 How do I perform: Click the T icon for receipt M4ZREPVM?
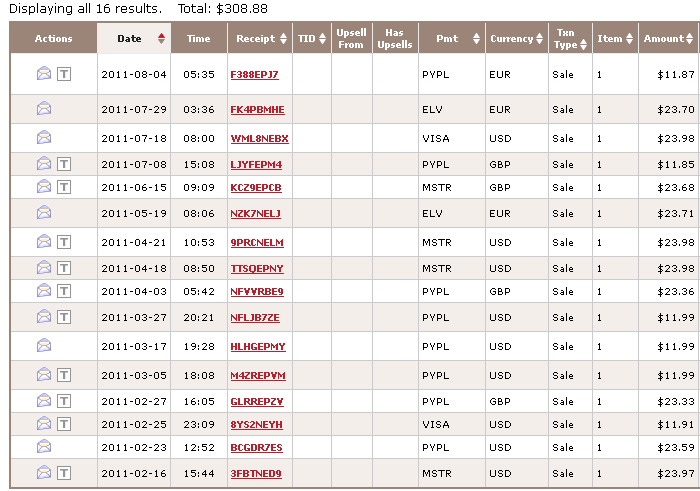(64, 374)
